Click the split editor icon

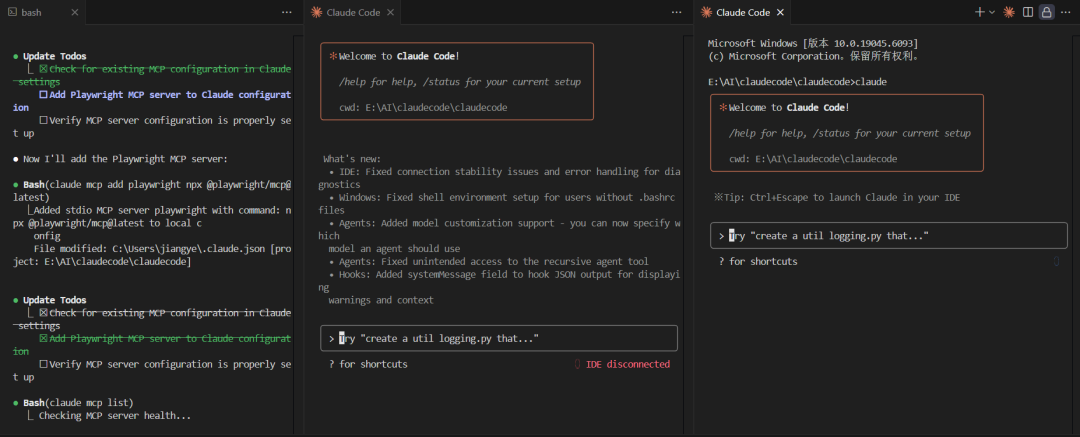tap(1028, 12)
